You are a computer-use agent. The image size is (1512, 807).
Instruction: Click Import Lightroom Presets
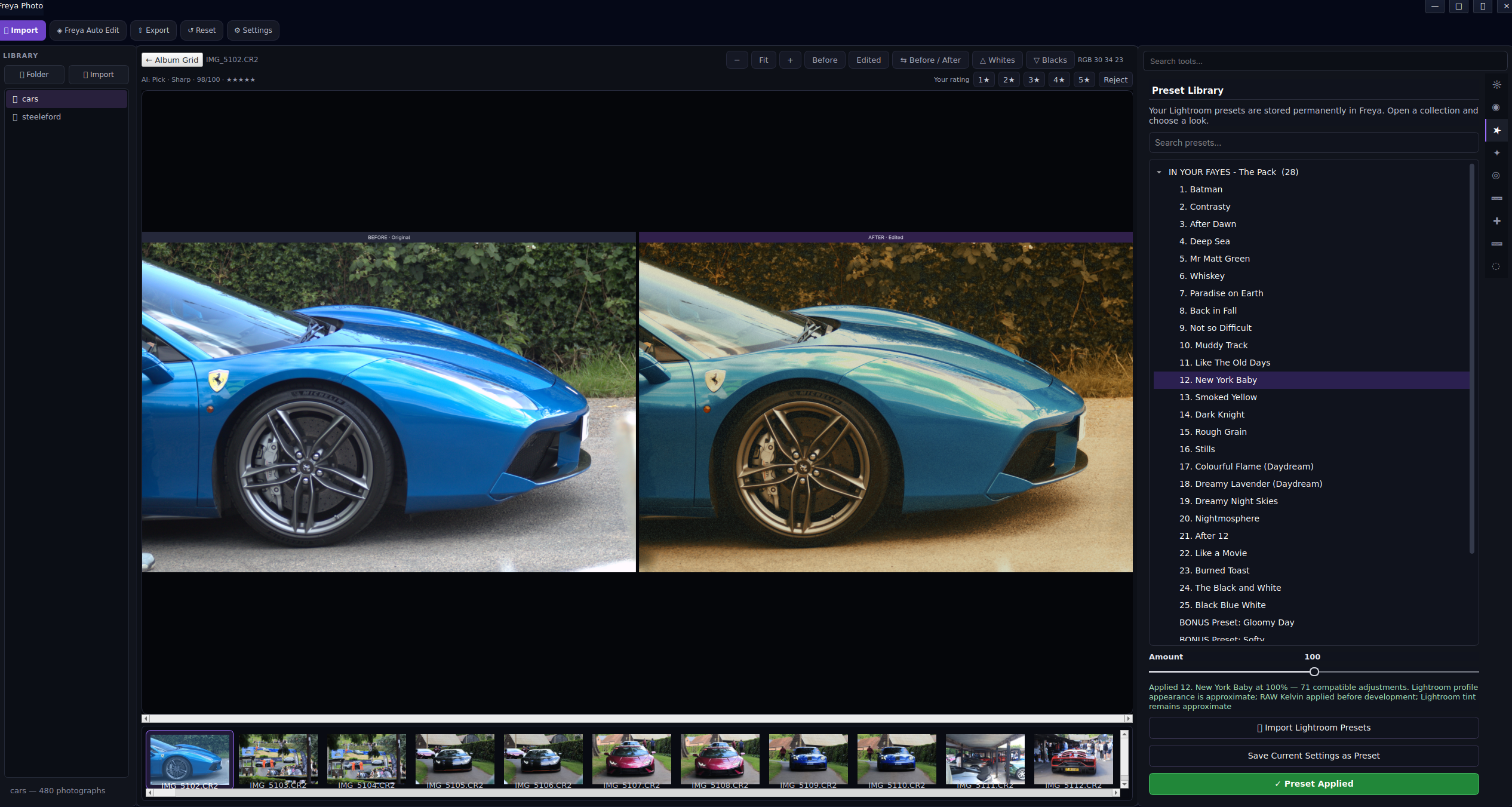coord(1314,728)
